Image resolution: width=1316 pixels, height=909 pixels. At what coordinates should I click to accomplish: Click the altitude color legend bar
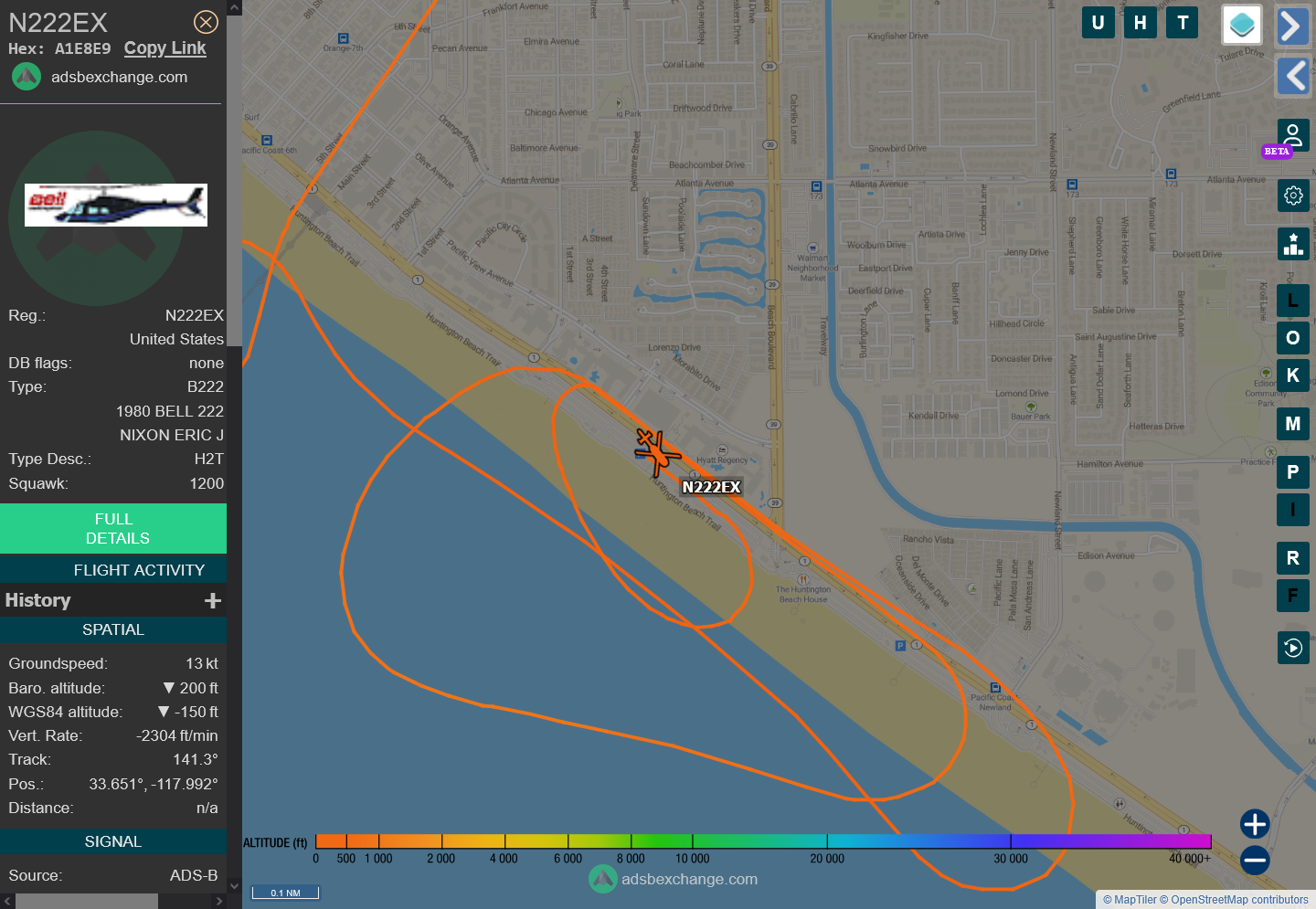[762, 841]
